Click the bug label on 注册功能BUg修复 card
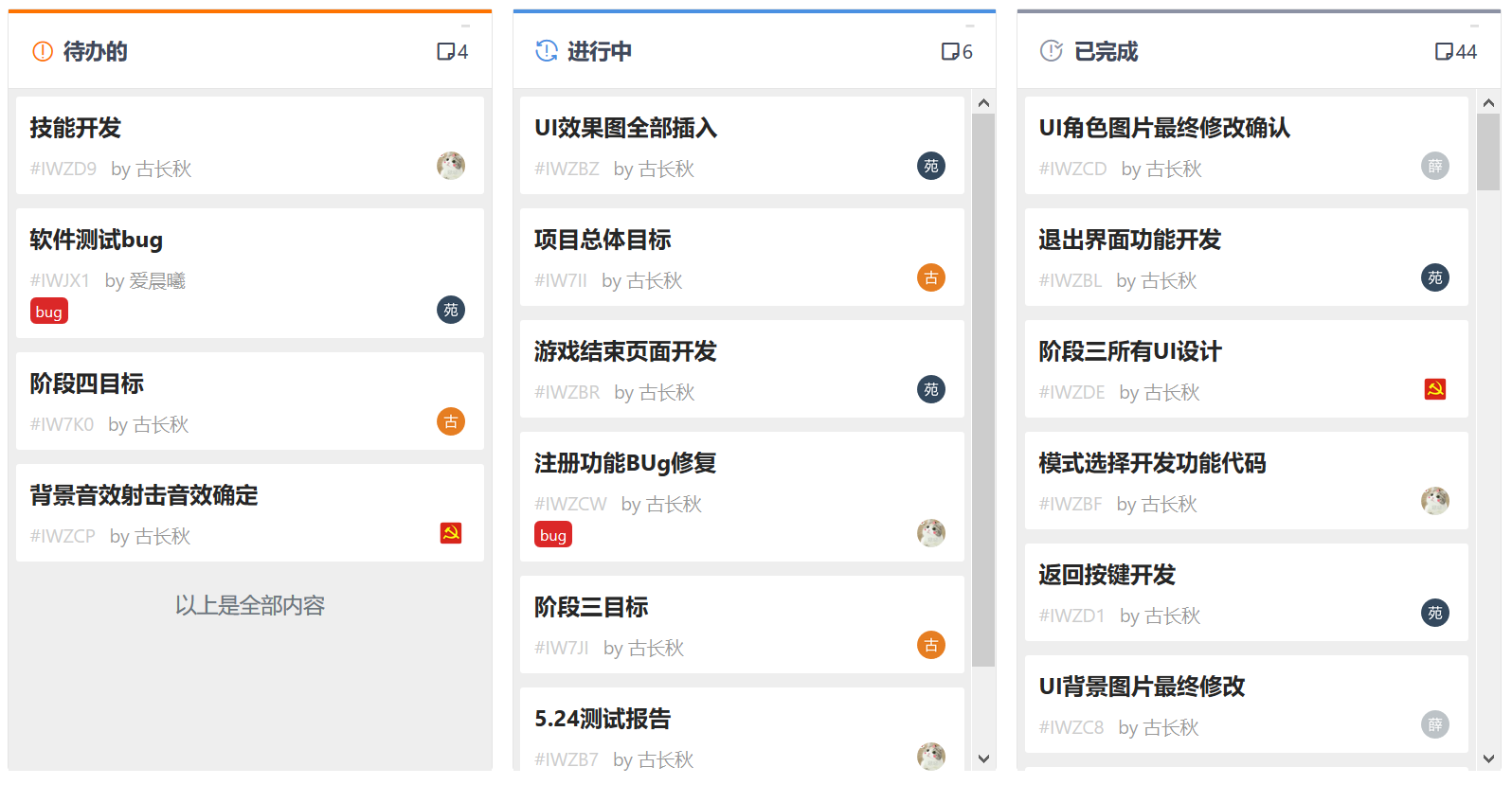This screenshot has width=1512, height=785. click(553, 535)
